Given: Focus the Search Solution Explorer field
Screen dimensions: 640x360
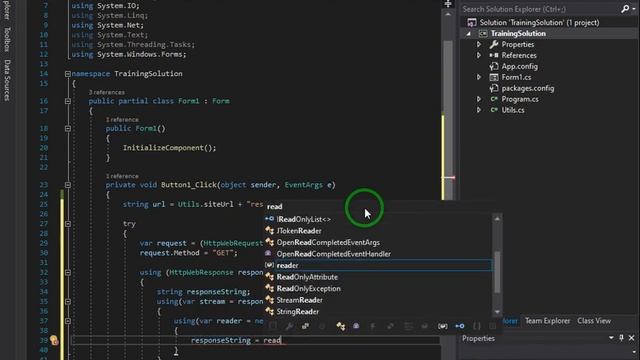Looking at the screenshot, I should click(541, 9).
